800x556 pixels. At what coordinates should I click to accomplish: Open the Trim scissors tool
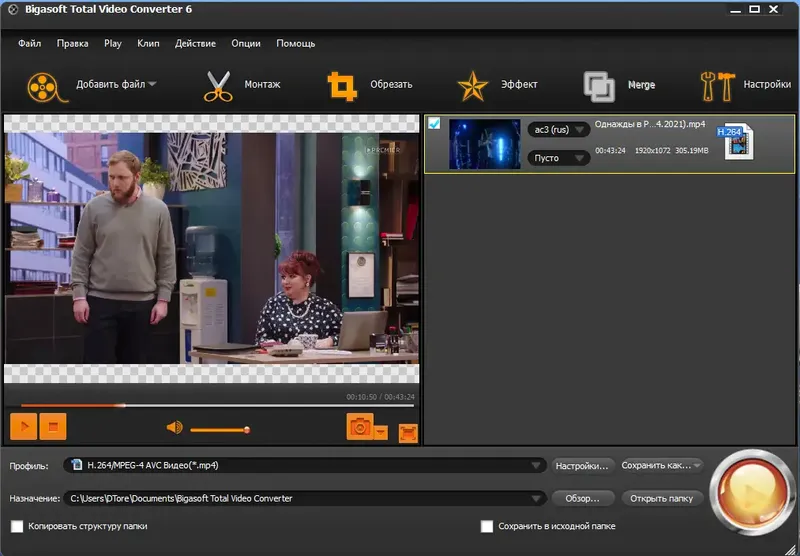coord(218,86)
